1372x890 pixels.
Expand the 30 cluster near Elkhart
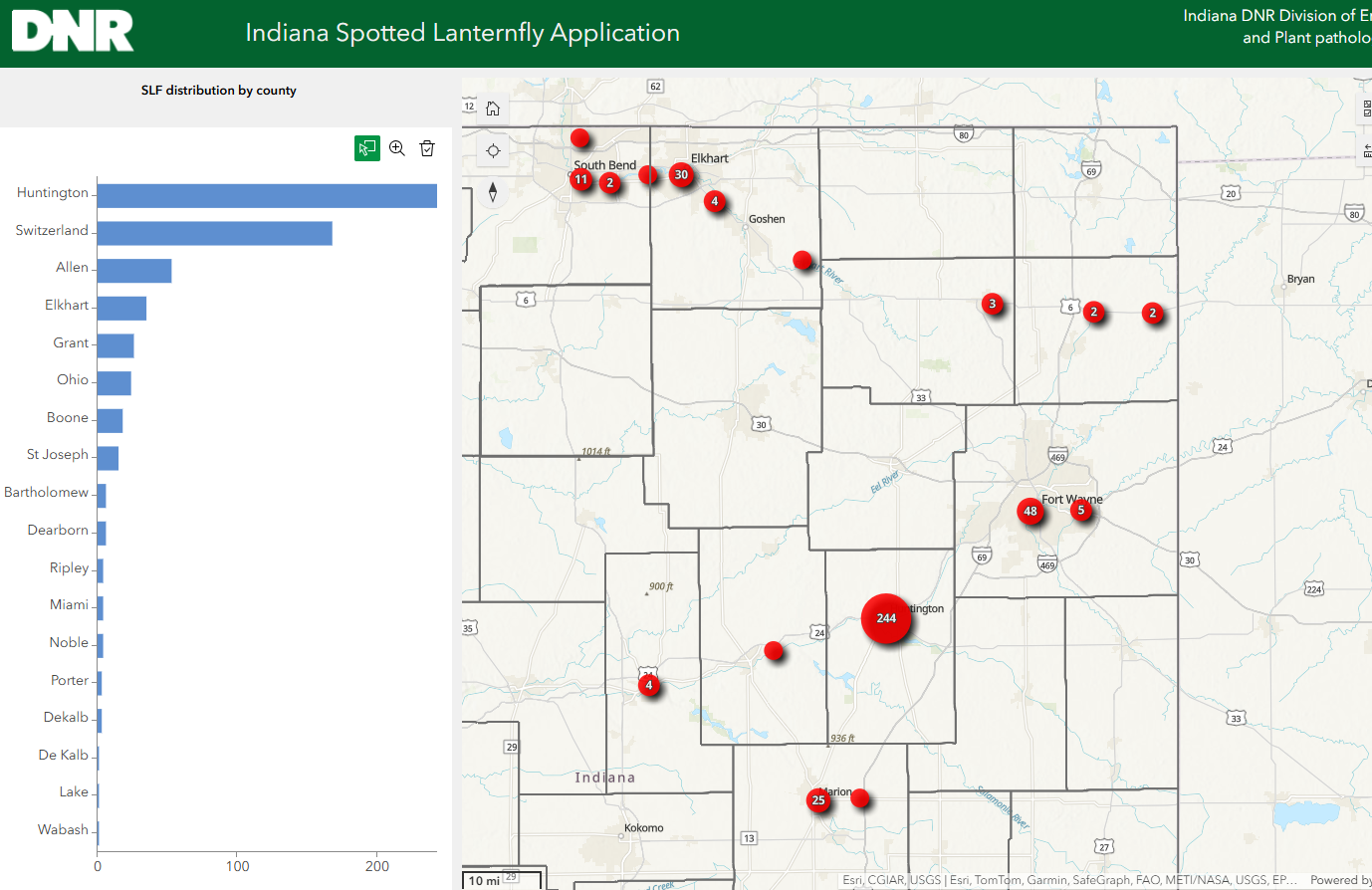tap(681, 174)
